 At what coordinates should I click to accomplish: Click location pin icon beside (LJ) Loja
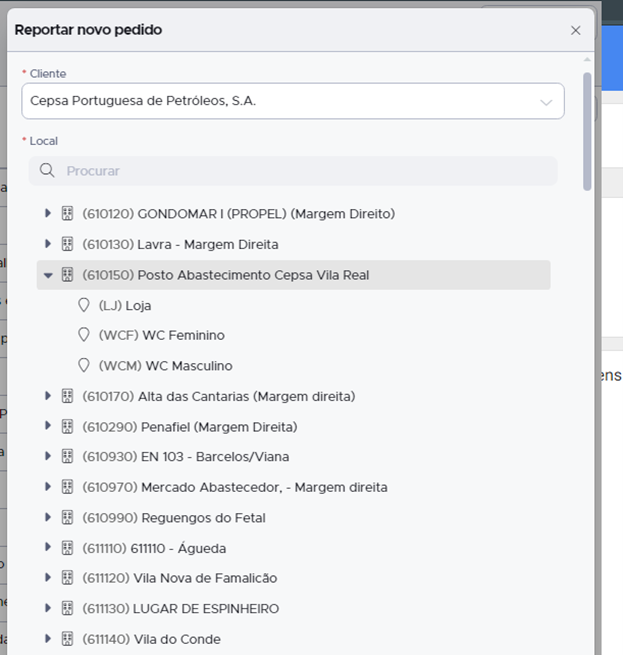point(84,305)
